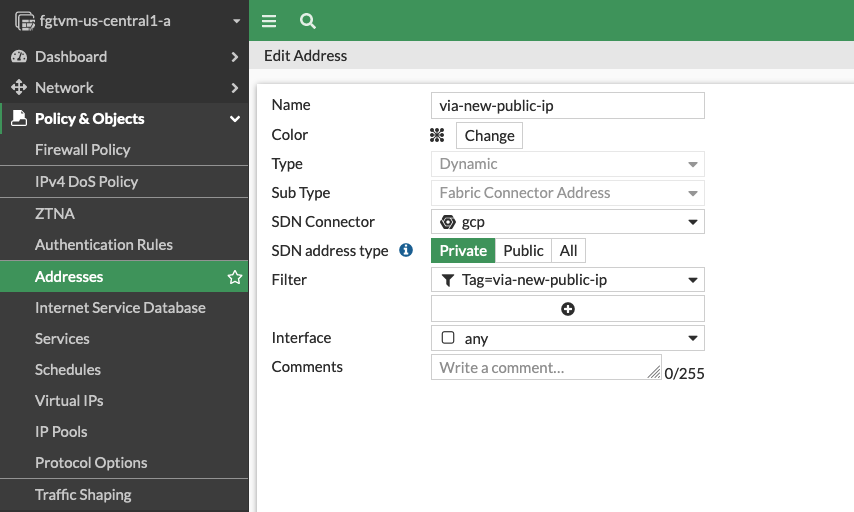Click the Policy & Objects icon
The height and width of the screenshot is (512, 854).
tap(19, 118)
